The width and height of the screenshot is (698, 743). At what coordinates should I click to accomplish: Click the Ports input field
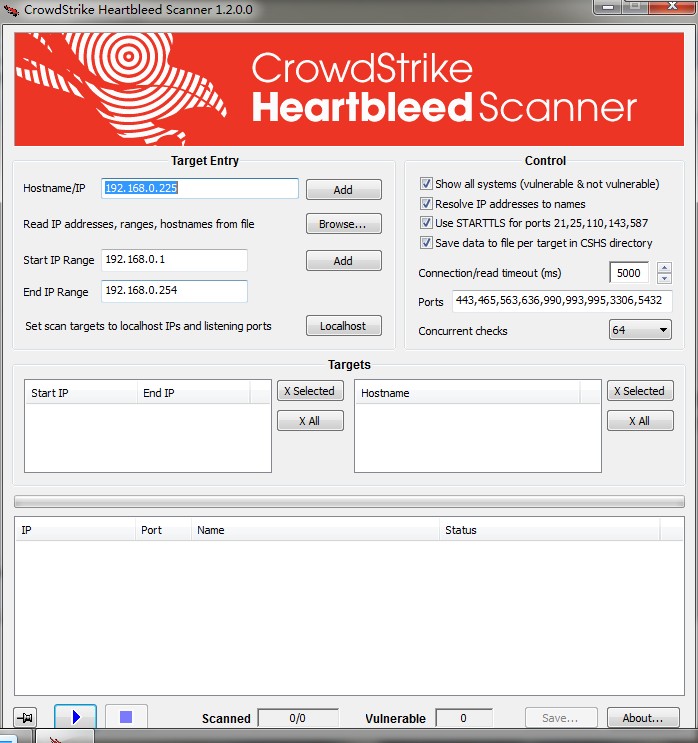[x=562, y=300]
